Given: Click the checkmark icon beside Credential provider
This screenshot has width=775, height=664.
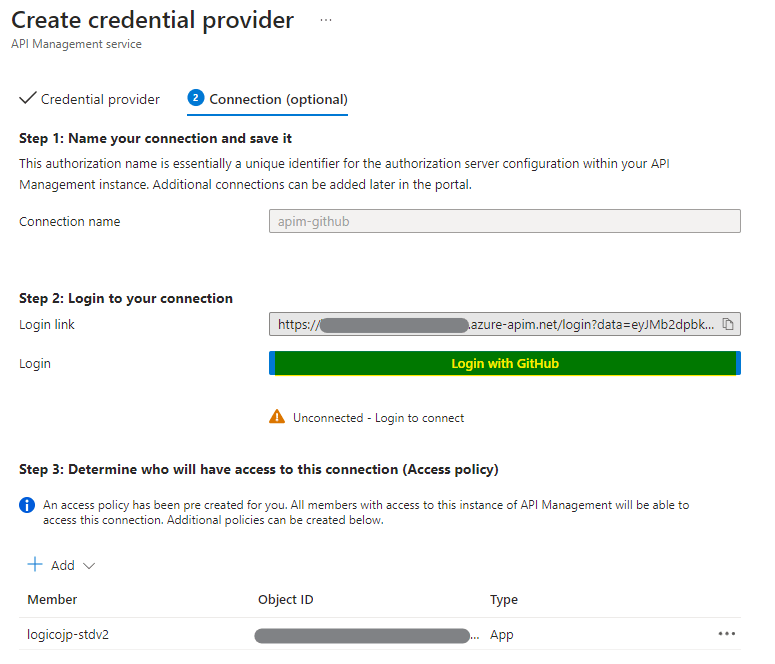Looking at the screenshot, I should point(28,98).
